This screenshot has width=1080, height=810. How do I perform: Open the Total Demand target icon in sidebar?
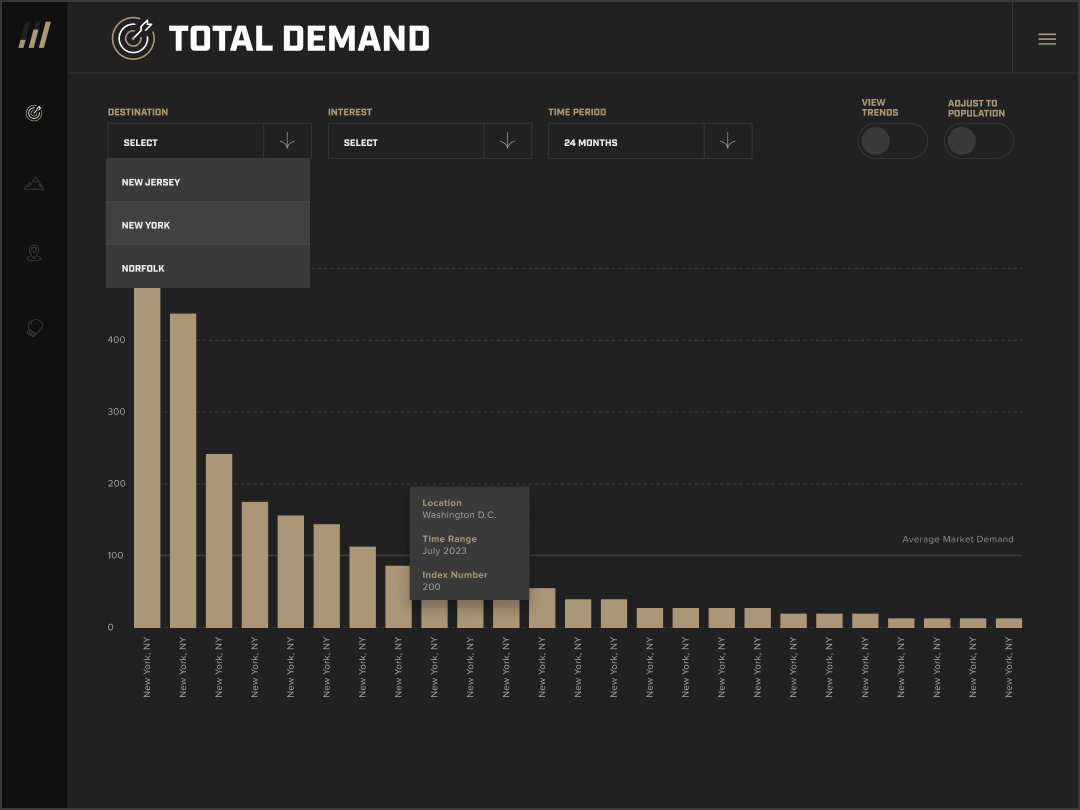33,113
